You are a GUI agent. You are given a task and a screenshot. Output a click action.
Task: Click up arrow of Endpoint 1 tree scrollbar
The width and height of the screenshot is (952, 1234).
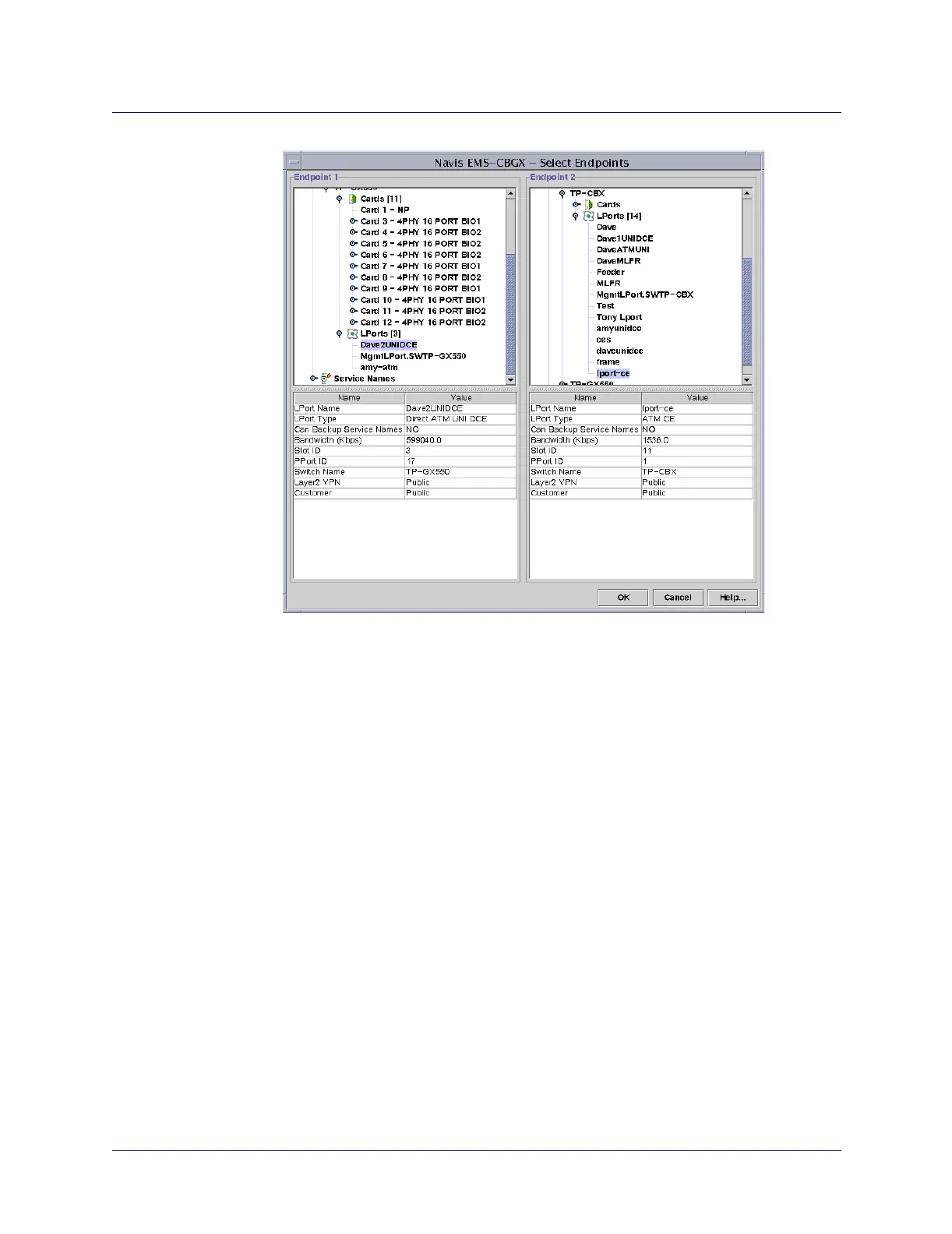[x=511, y=193]
